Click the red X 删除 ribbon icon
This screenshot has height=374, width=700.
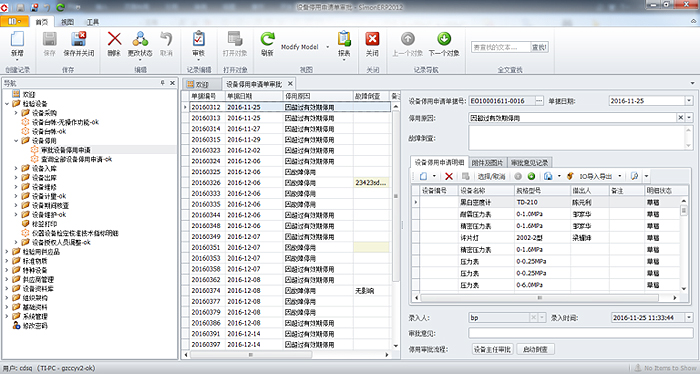[x=114, y=39]
